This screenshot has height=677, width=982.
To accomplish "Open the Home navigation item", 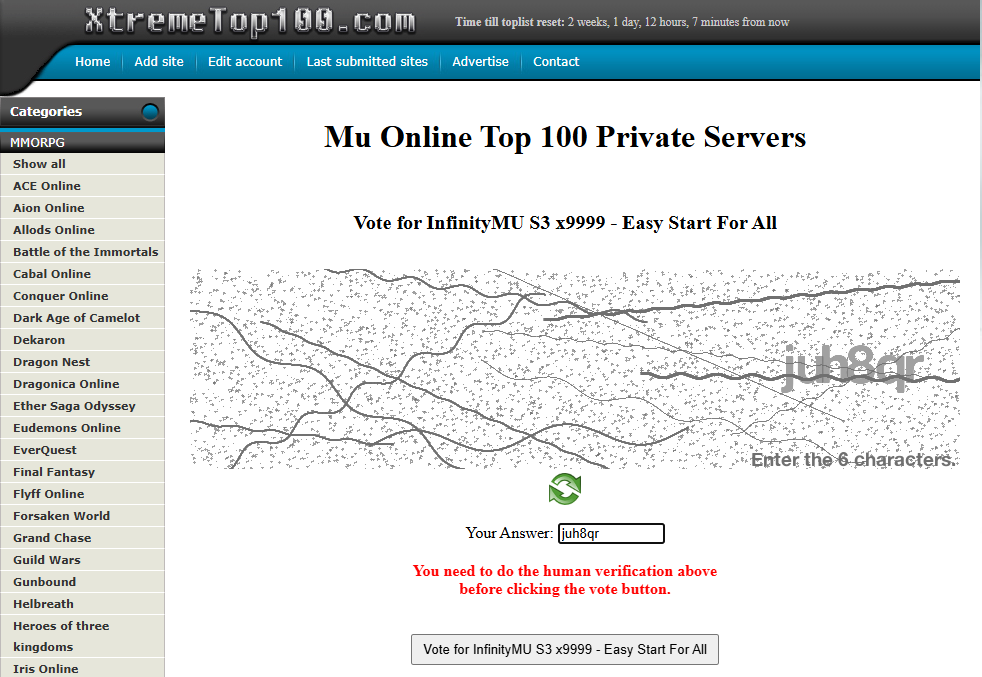I will pos(93,61).
